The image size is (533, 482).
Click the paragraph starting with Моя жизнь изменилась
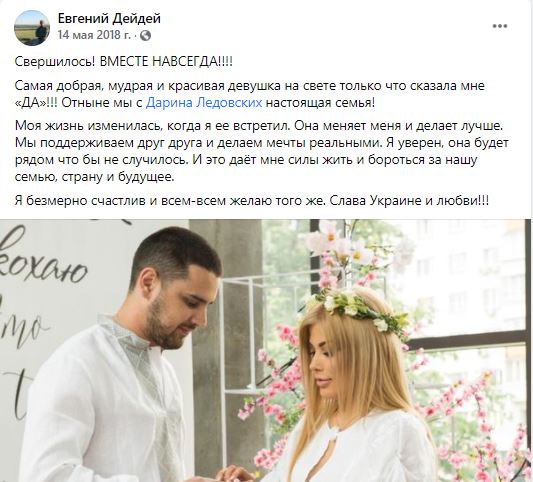pos(262,151)
